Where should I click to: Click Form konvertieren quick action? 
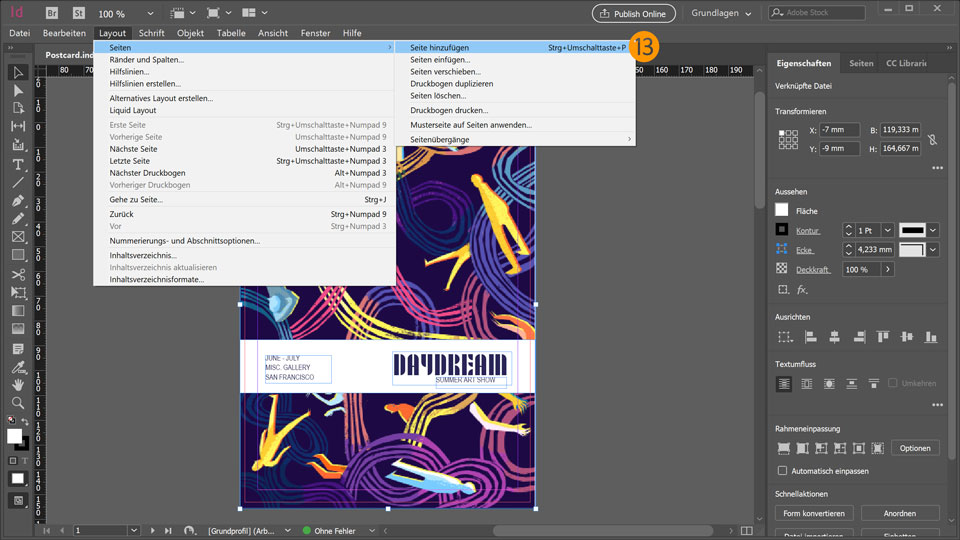[814, 513]
